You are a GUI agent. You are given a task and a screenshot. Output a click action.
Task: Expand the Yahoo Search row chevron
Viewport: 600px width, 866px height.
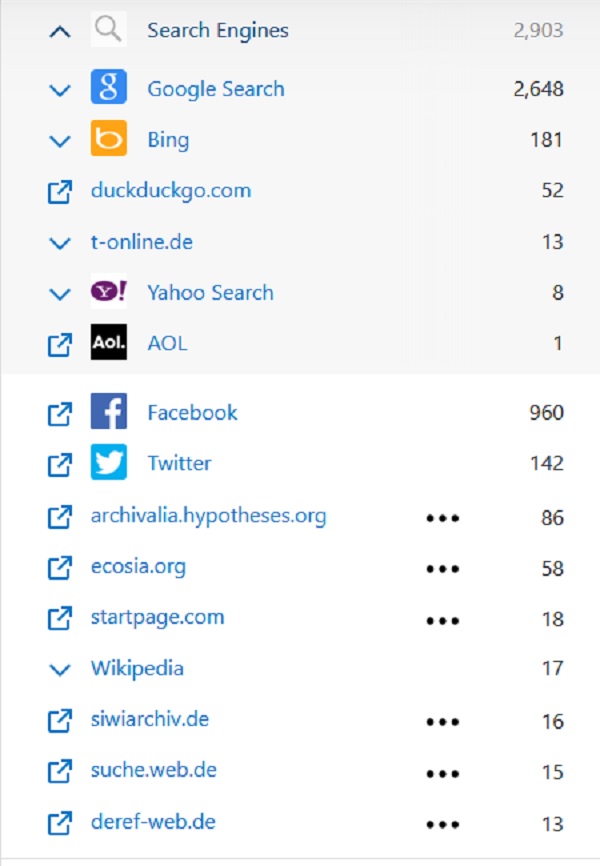pos(60,294)
